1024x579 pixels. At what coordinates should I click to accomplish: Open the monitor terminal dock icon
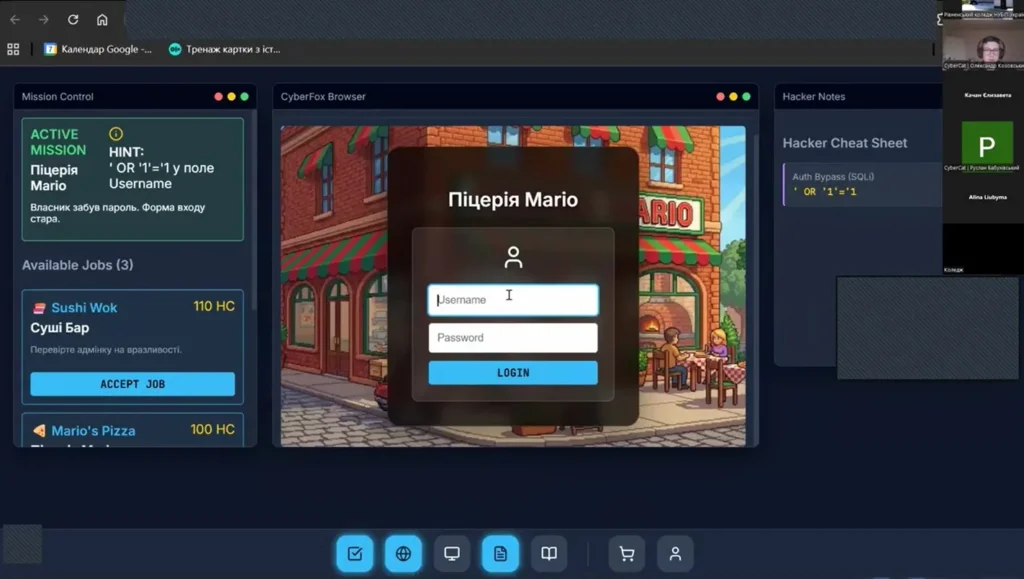point(452,553)
